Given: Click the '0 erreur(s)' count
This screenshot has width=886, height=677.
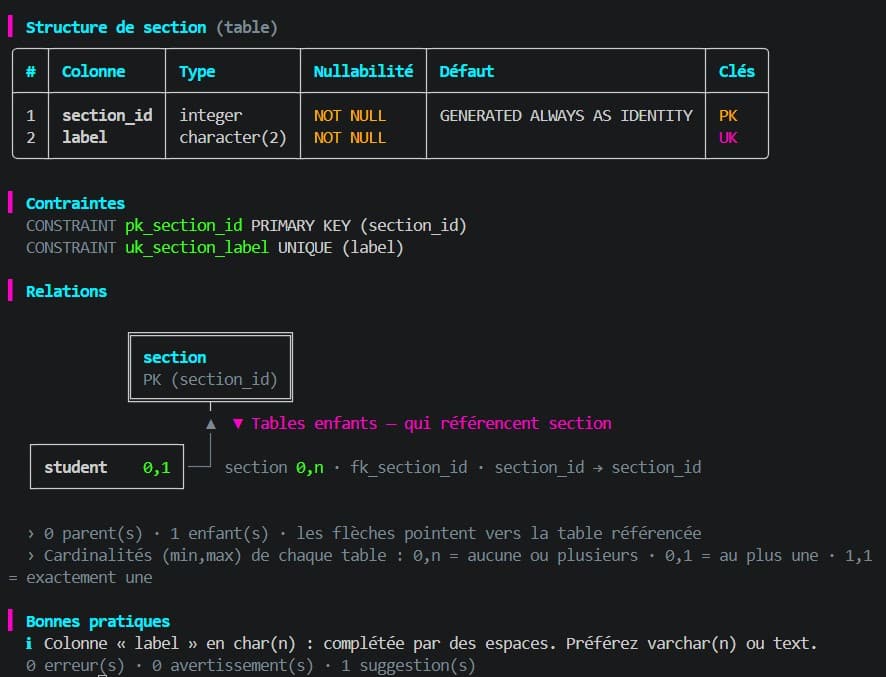Looking at the screenshot, I should point(75,666).
